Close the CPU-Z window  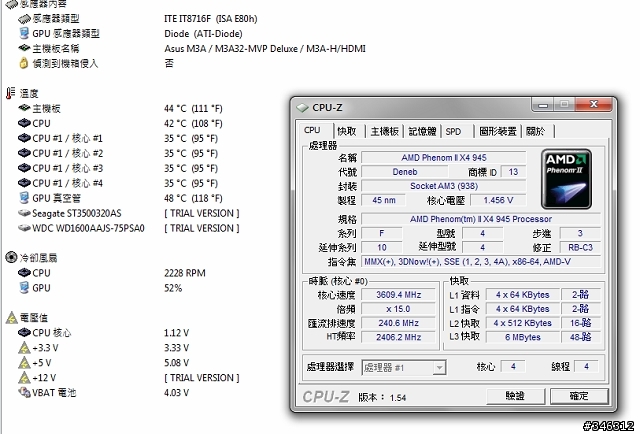pyautogui.click(x=594, y=105)
